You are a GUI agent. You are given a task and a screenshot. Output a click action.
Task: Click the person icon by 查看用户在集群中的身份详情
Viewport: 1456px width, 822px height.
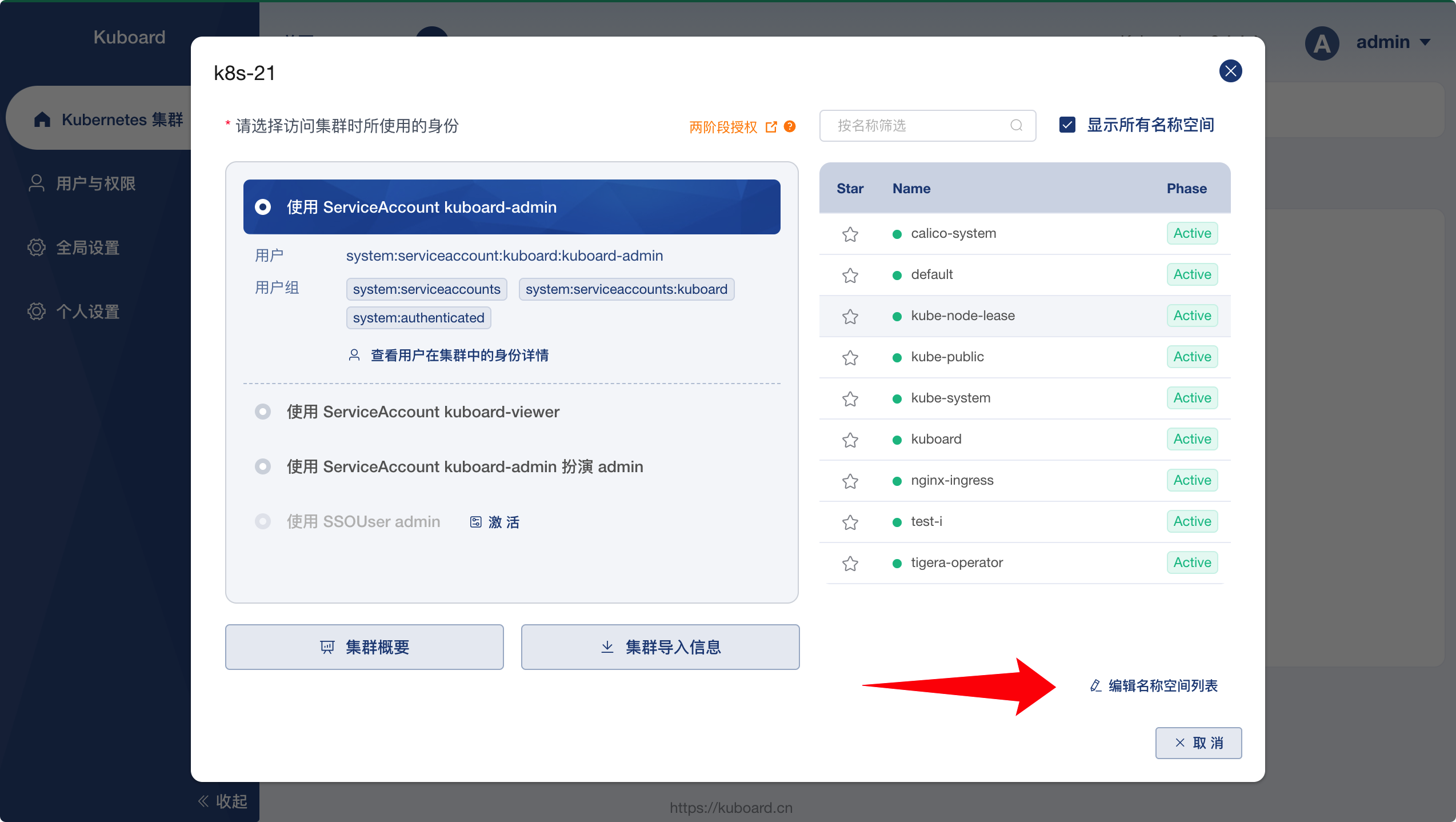click(x=354, y=355)
